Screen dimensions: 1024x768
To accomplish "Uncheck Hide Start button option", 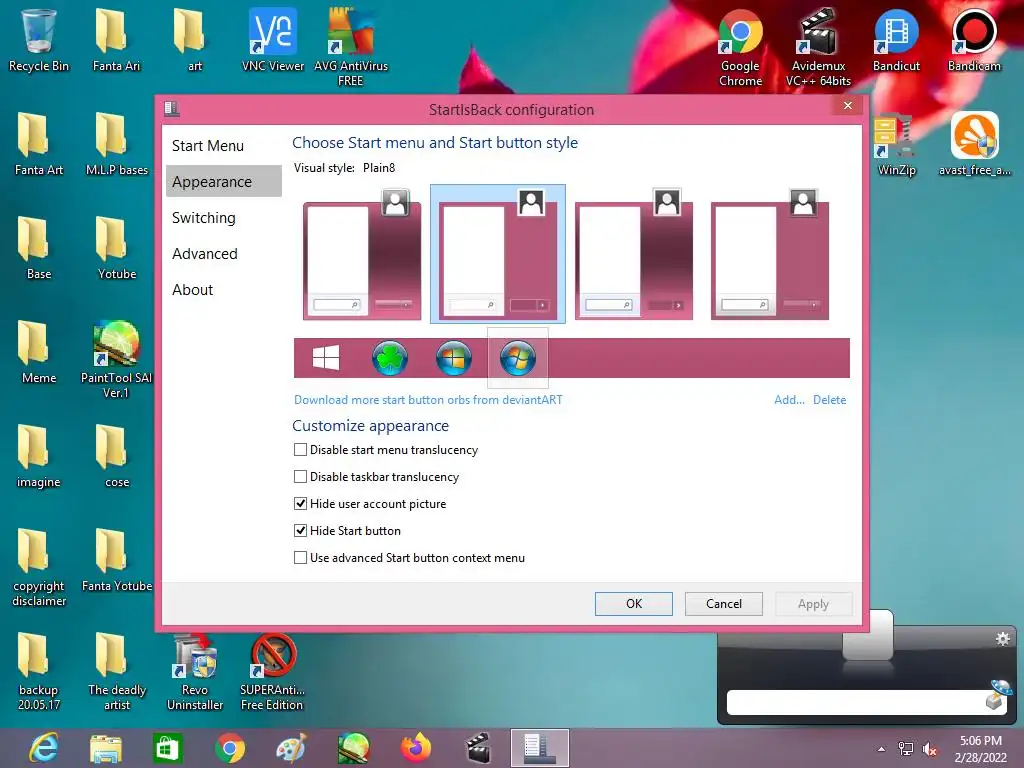I will pos(300,531).
